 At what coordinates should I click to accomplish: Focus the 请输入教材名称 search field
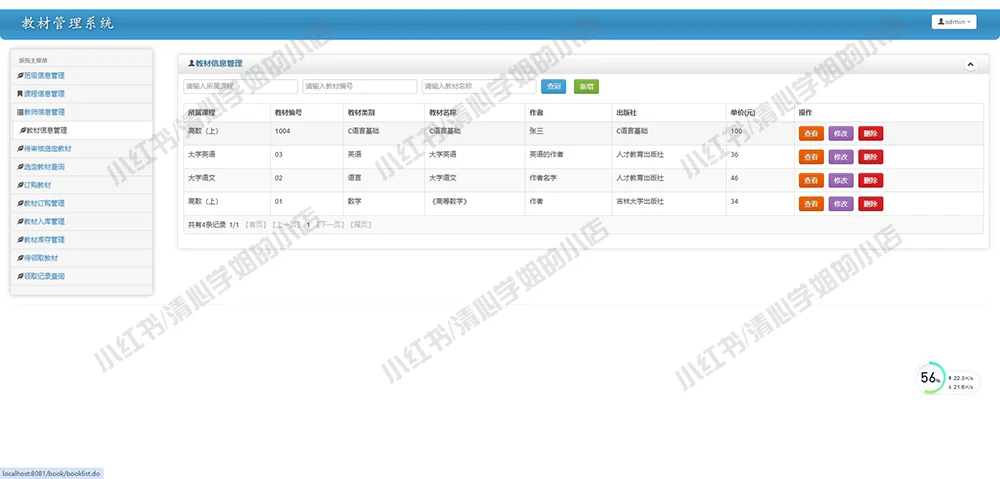479,86
